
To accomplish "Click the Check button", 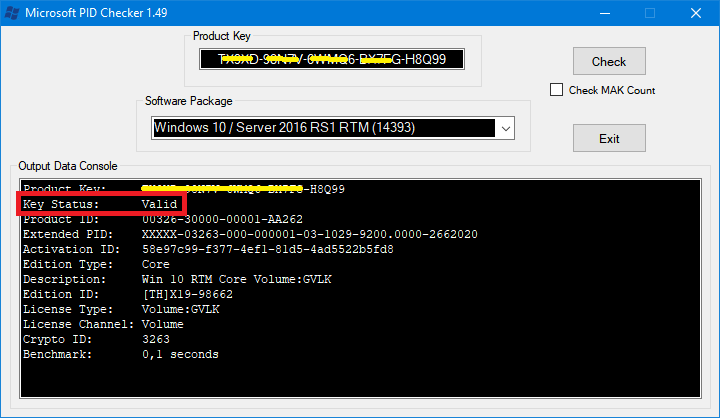I will click(x=609, y=61).
